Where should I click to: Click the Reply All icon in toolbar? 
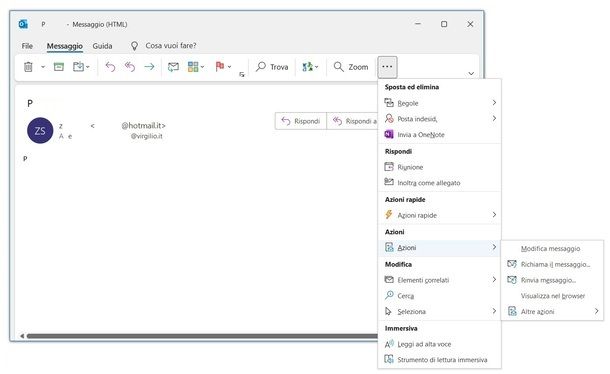130,67
